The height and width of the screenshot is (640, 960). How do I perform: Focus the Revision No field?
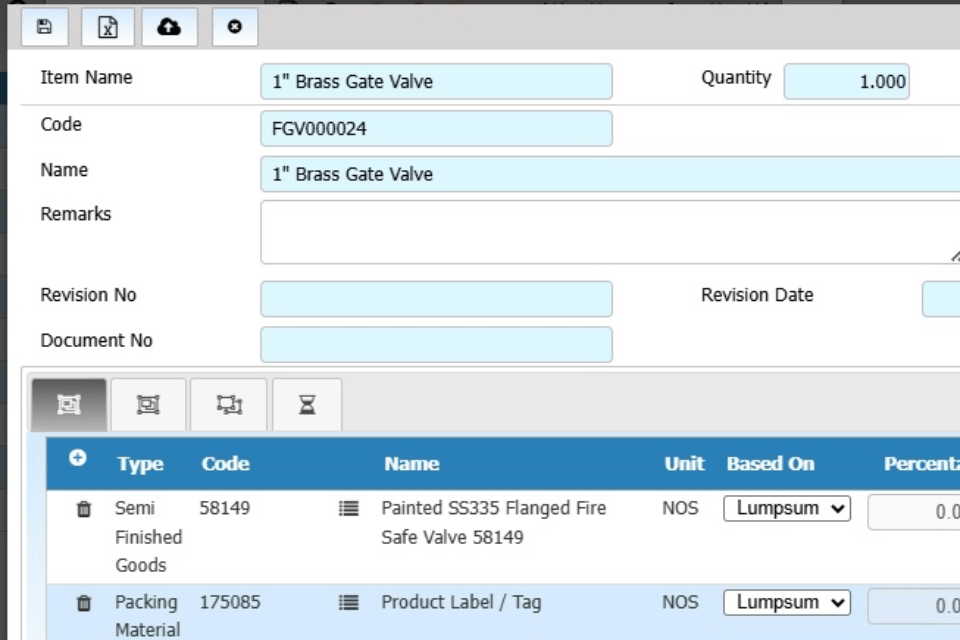(x=436, y=299)
